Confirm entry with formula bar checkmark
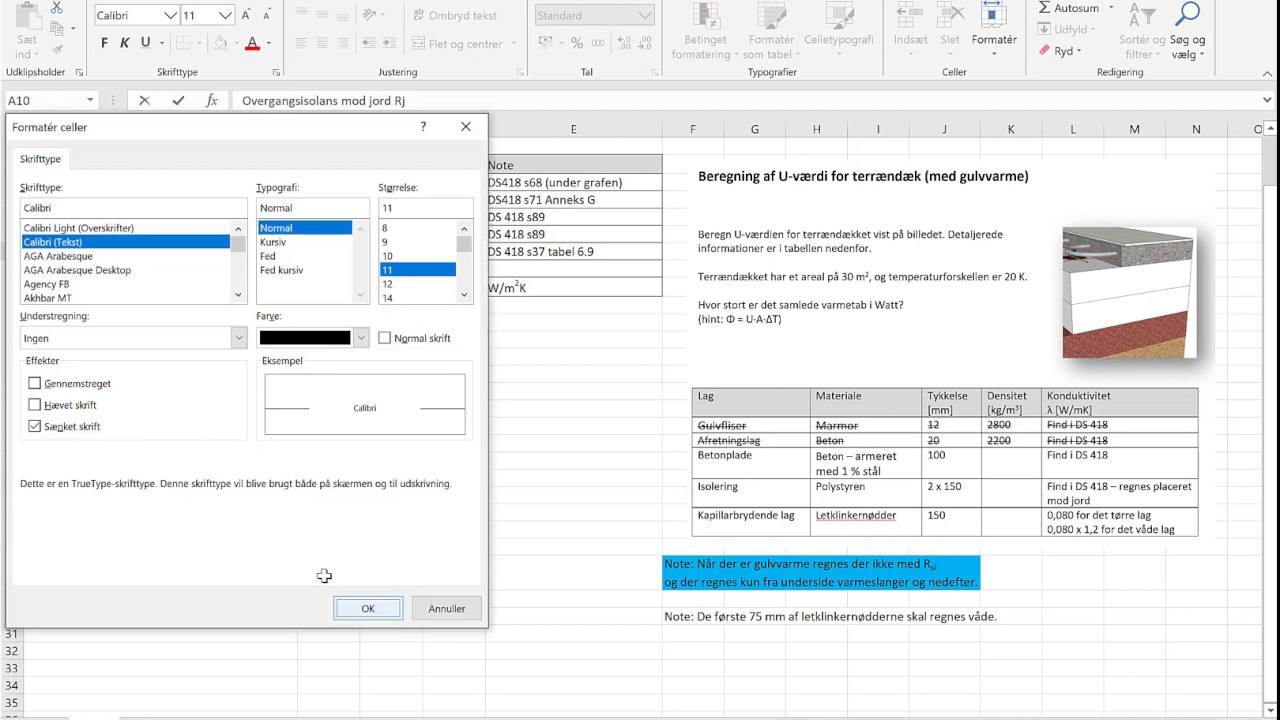 [x=178, y=100]
